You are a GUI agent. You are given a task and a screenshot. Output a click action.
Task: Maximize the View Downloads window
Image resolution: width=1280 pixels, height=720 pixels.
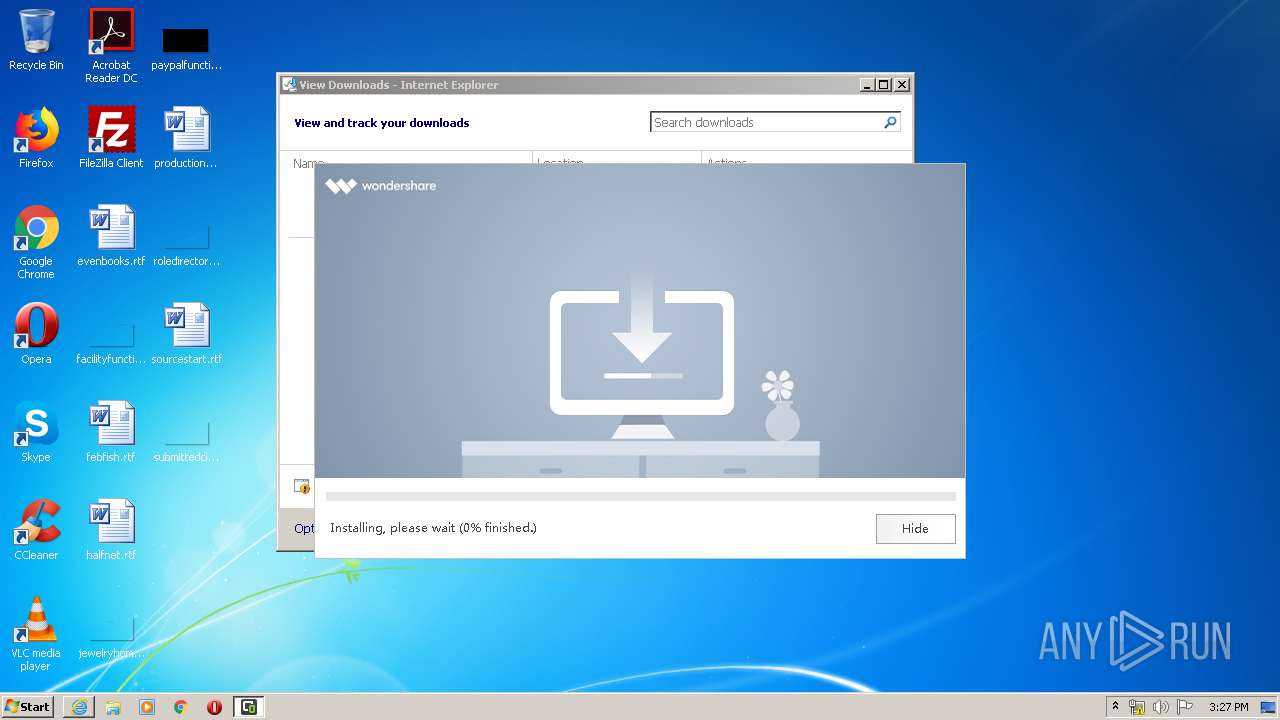(x=884, y=85)
